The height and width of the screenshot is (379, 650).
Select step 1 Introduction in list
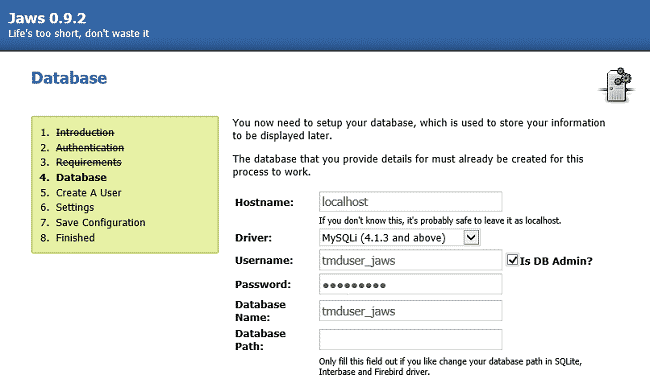tap(85, 132)
